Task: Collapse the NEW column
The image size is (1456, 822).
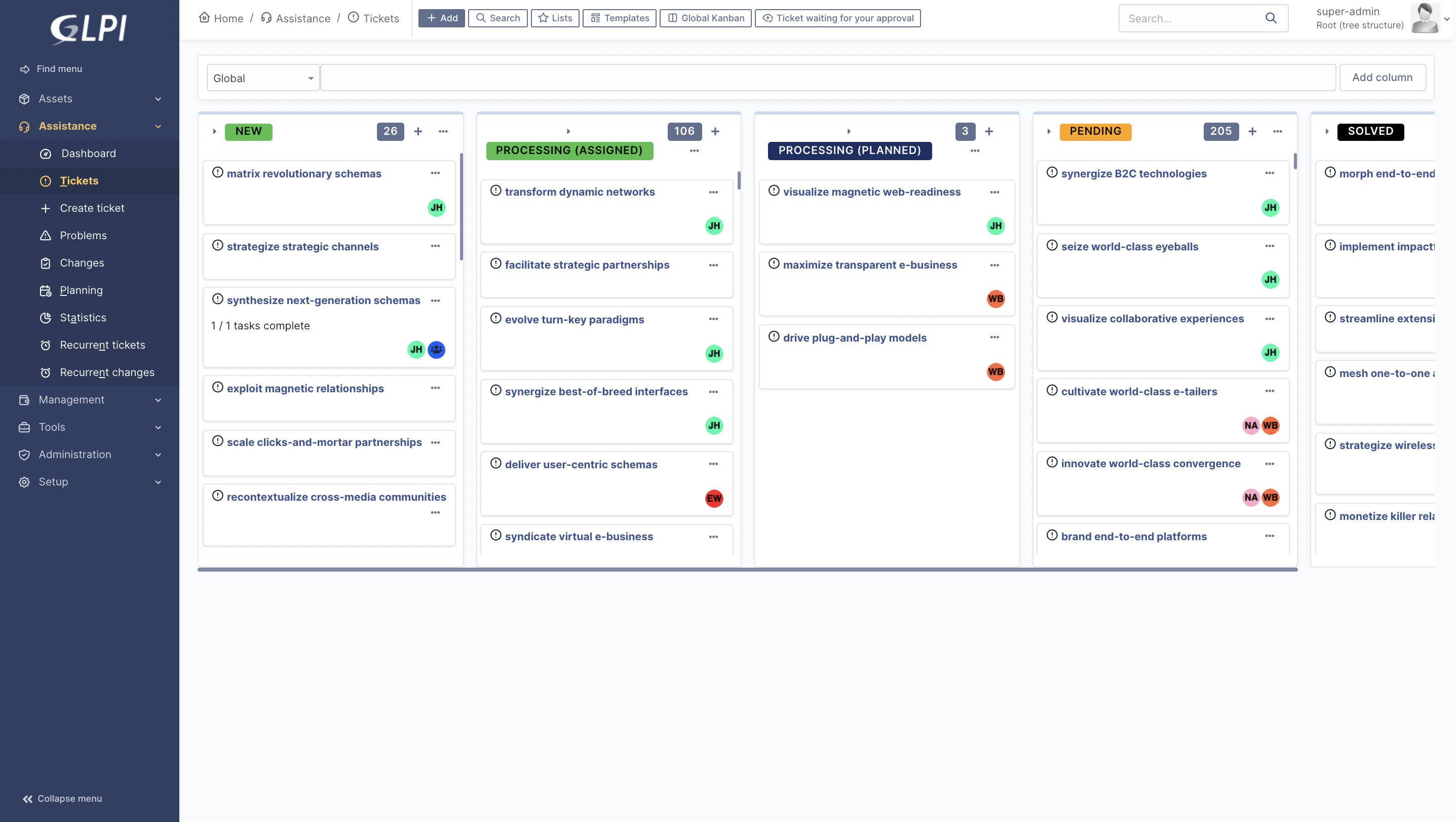Action: coord(215,131)
